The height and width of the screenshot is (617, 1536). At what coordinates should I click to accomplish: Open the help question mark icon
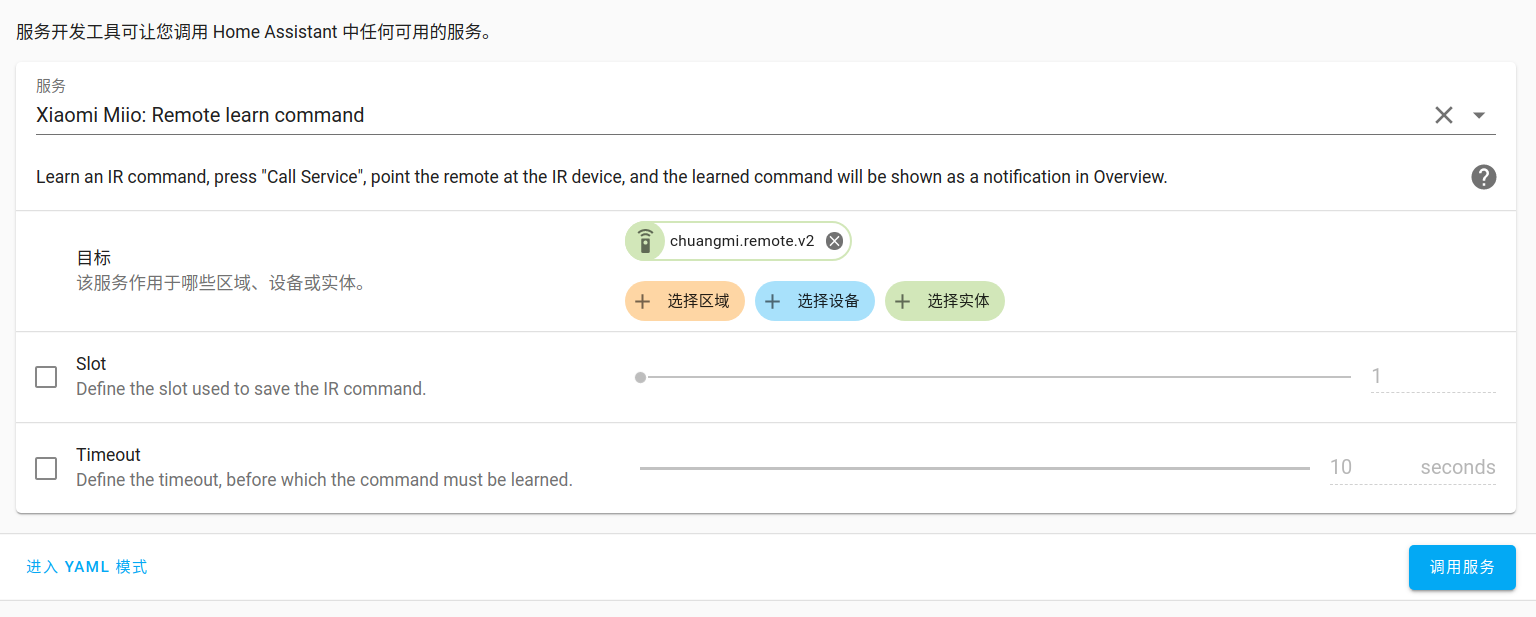1484,177
